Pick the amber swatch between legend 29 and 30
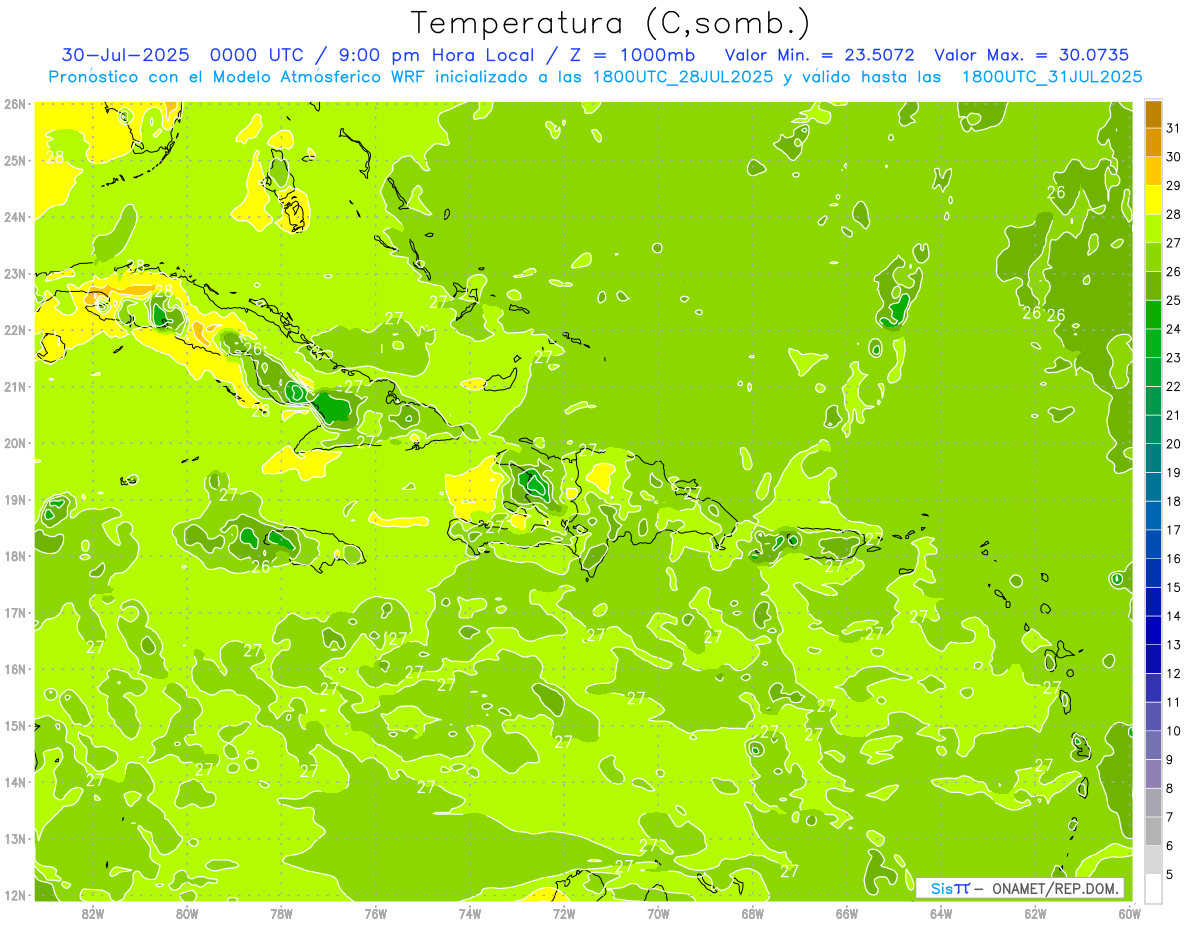Screen dimensions: 1200x927 pyautogui.click(x=1153, y=171)
